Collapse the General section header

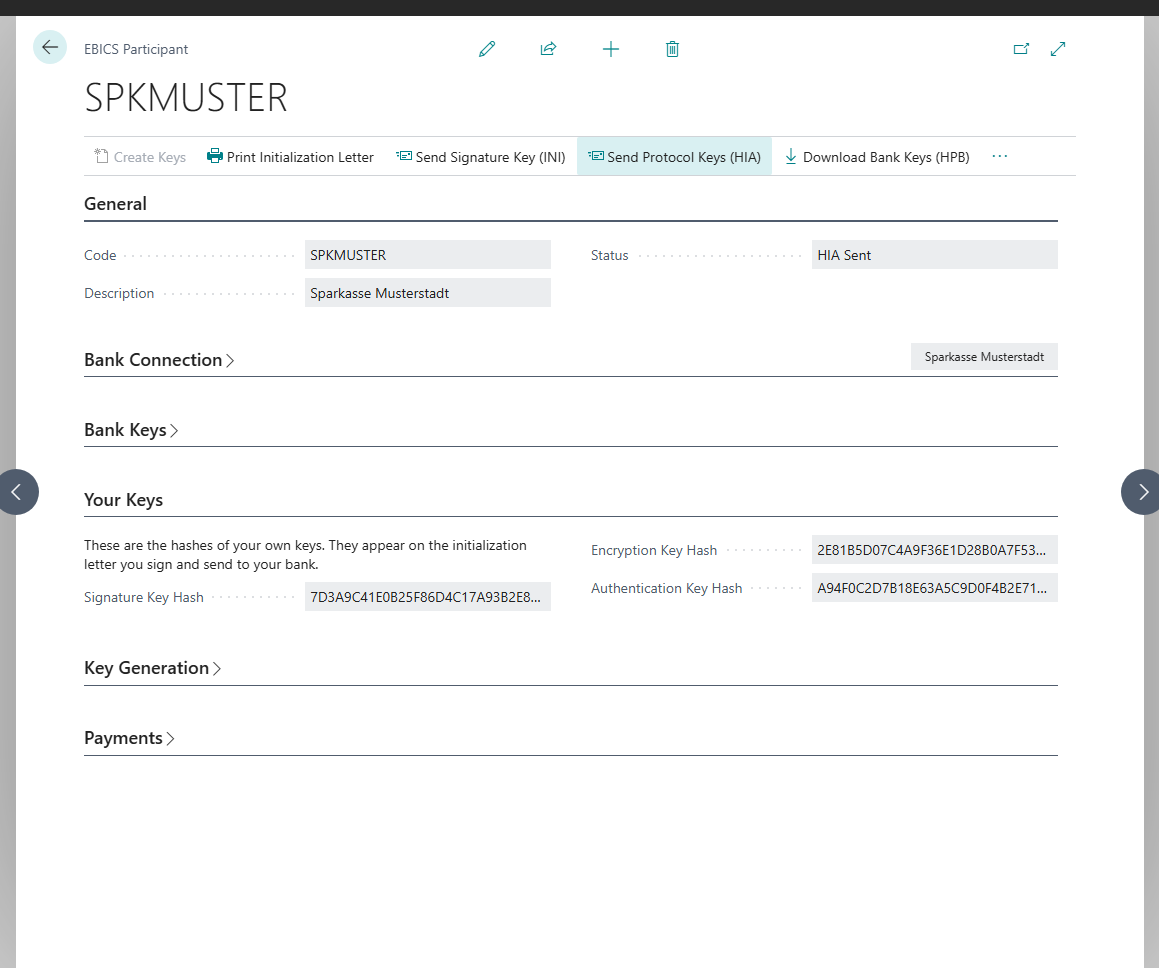115,204
